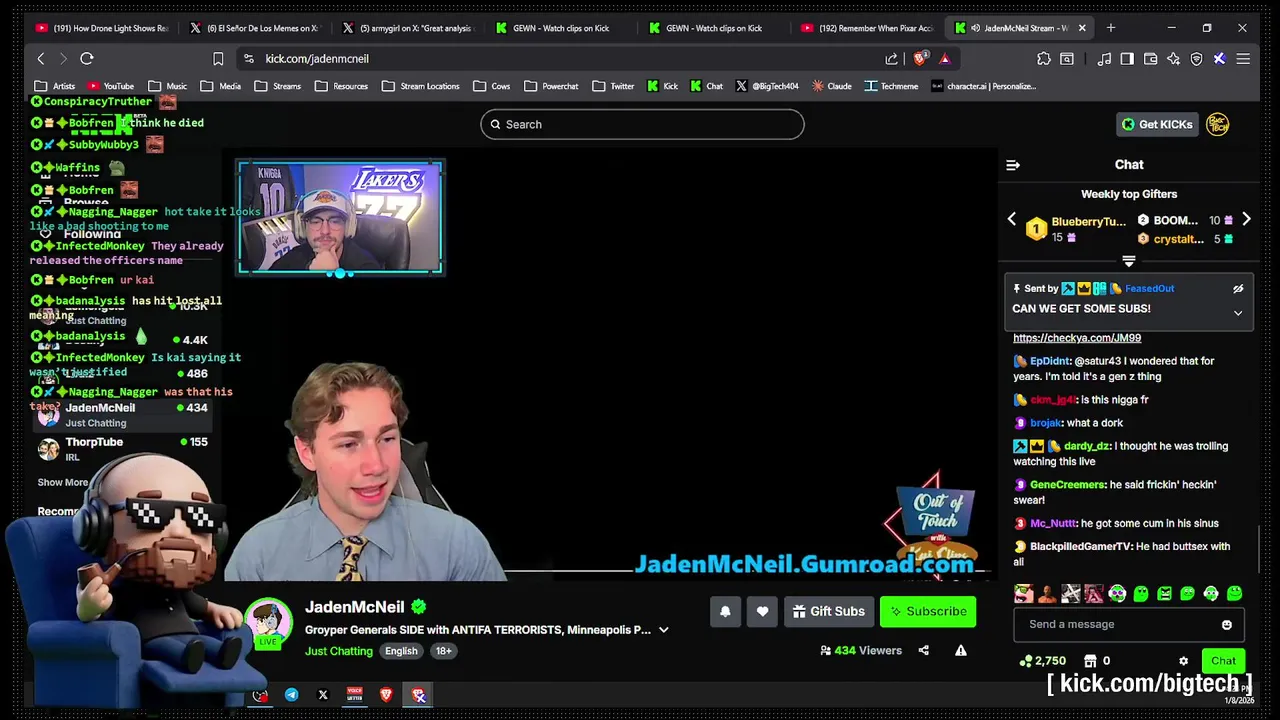Viewport: 1280px width, 720px height.
Task: Switch to How Drone Light Shows tab
Action: point(103,28)
